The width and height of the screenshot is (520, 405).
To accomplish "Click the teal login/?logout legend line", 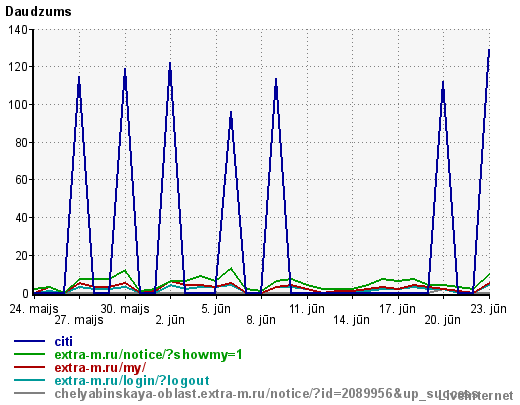I will tap(29, 380).
